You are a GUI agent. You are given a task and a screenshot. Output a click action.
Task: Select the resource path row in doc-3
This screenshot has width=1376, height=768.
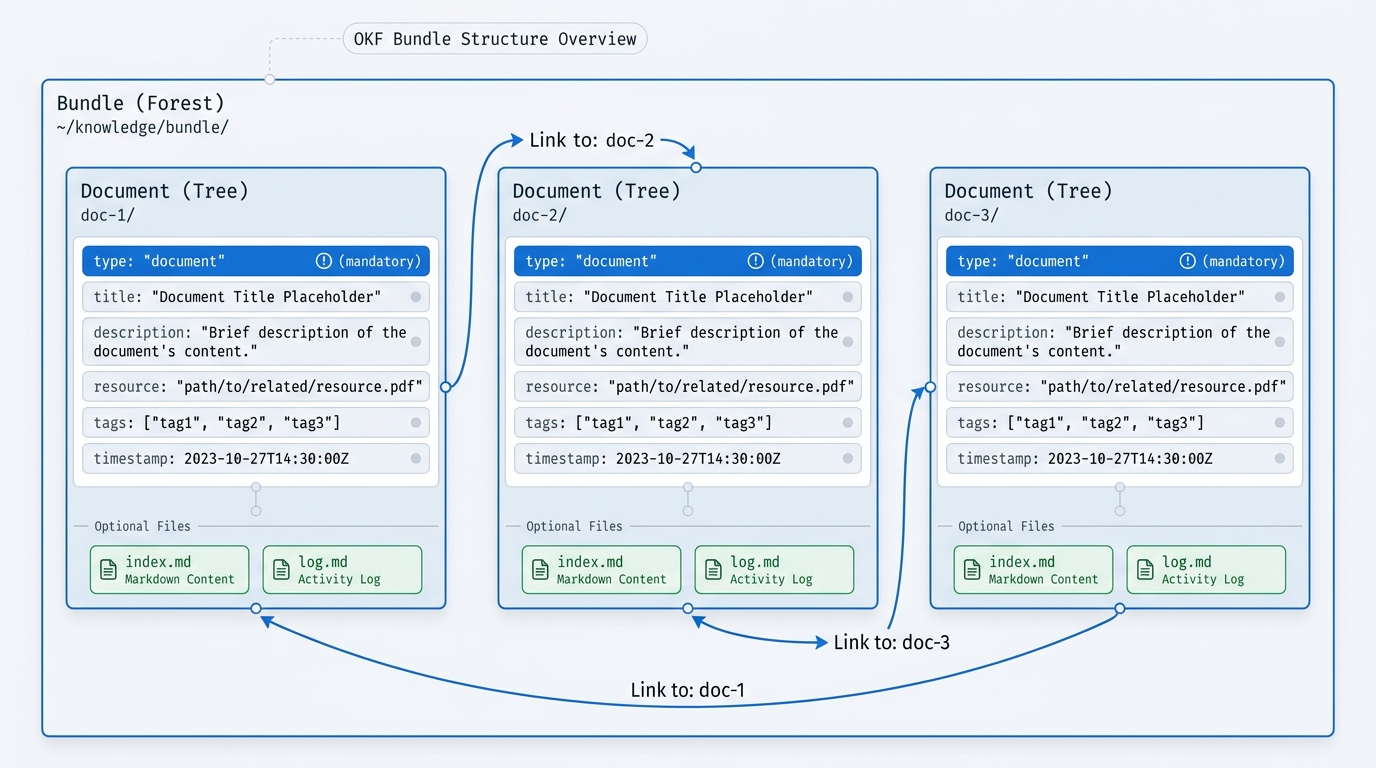(x=1120, y=387)
